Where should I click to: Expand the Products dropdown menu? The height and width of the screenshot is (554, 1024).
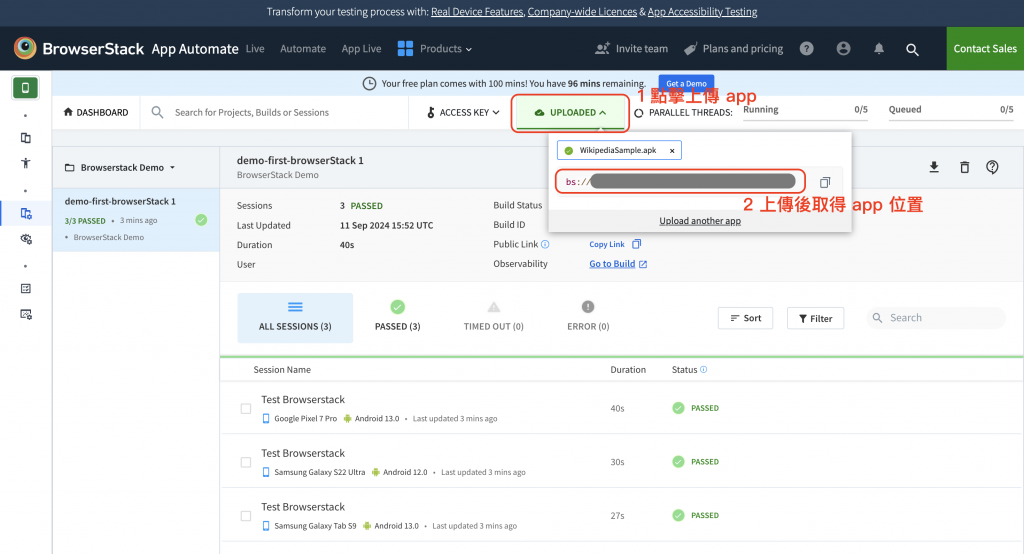coord(445,48)
